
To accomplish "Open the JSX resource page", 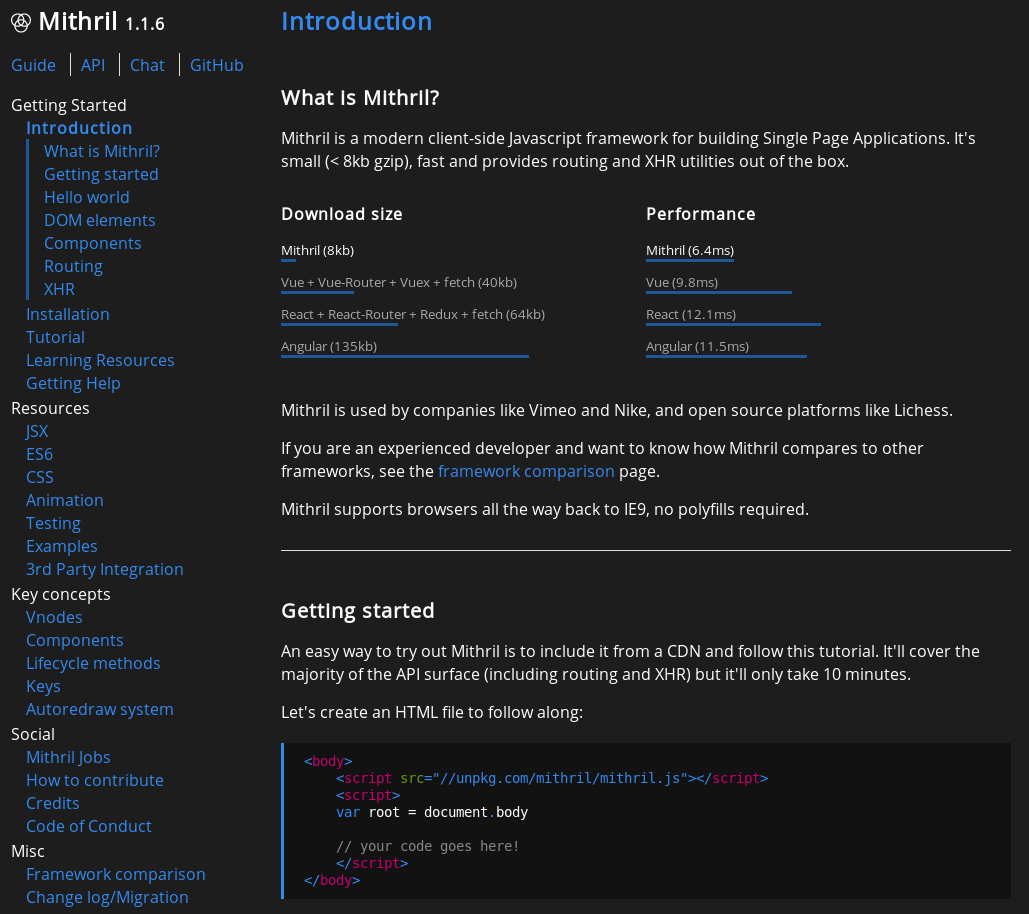I will [x=37, y=431].
